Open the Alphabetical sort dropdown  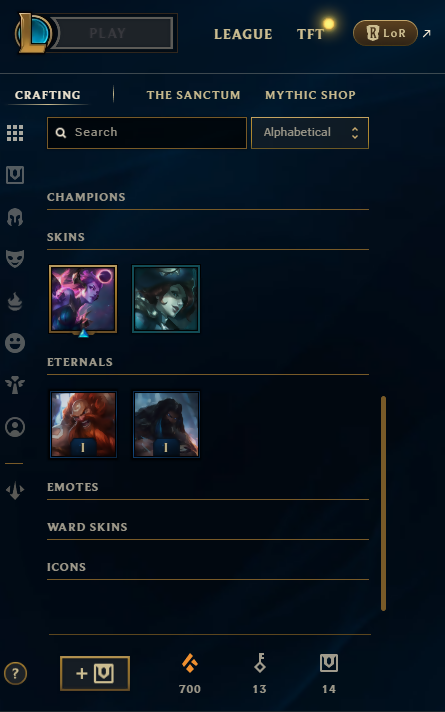pyautogui.click(x=310, y=133)
